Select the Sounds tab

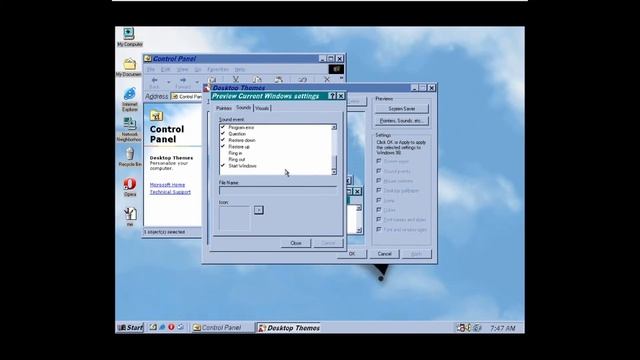(244, 107)
